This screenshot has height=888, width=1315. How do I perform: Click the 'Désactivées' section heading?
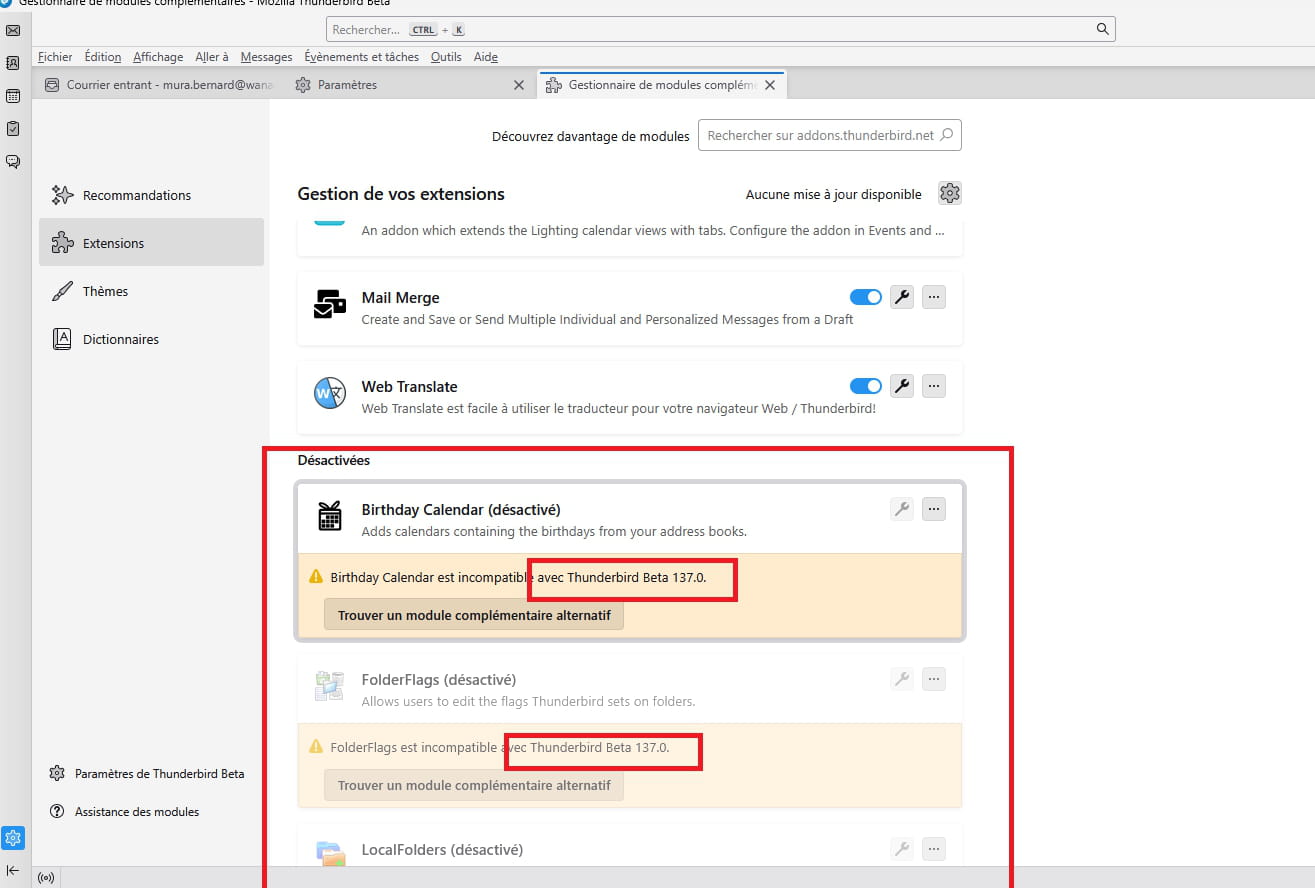click(334, 460)
